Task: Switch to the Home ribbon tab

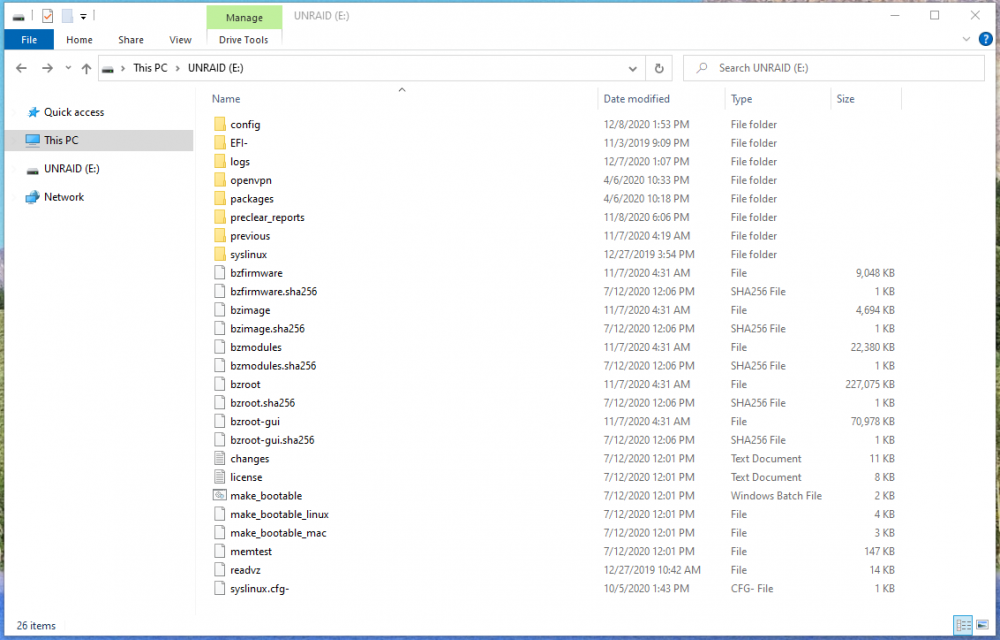Action: [x=79, y=40]
